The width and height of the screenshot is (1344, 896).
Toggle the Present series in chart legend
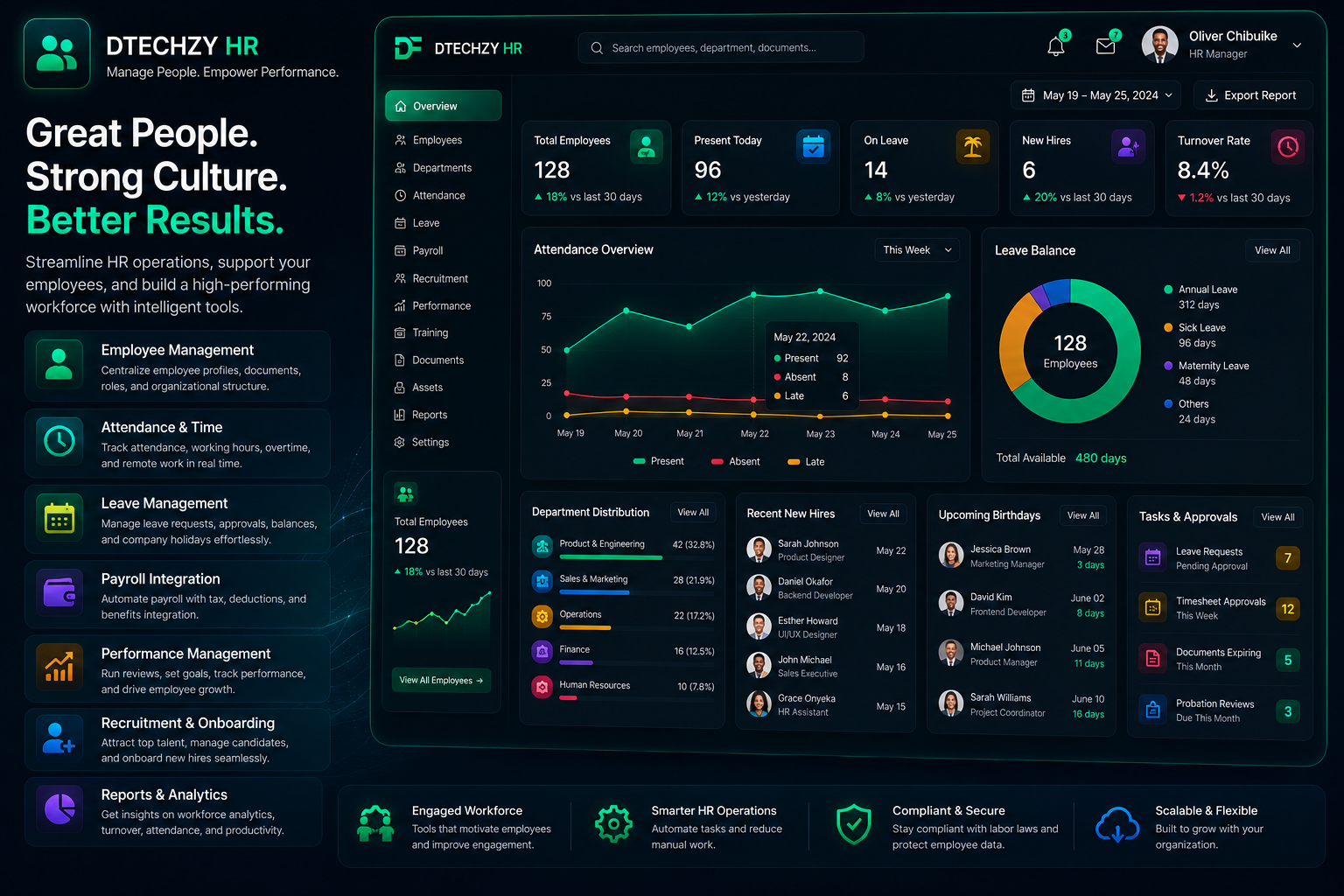[659, 461]
